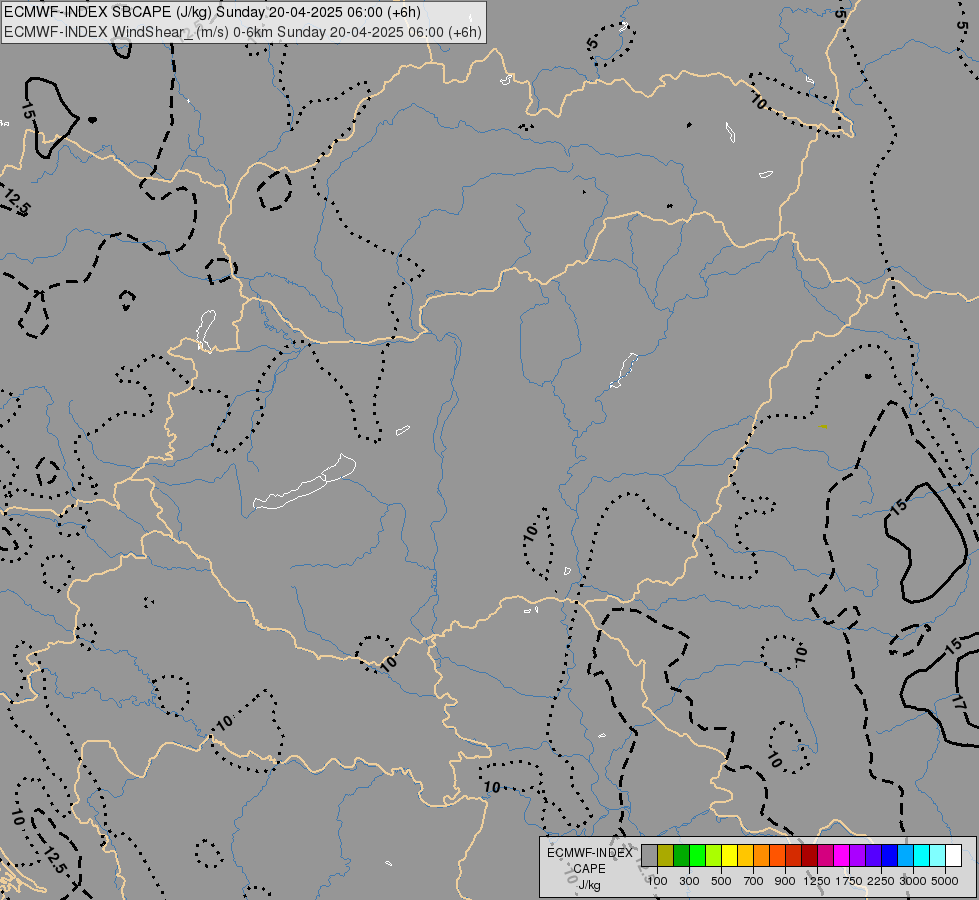This screenshot has width=979, height=900.
Task: Click the legend label 700
Action: click(754, 881)
